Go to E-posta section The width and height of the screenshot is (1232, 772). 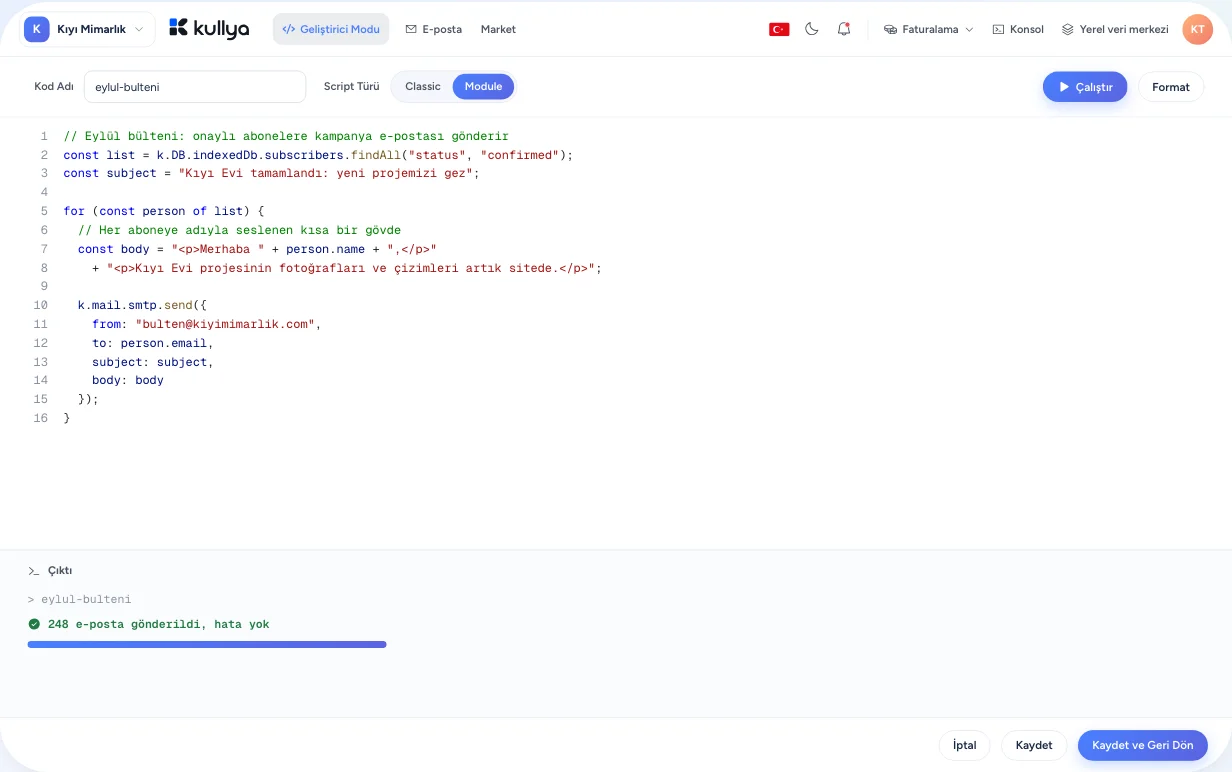click(x=433, y=29)
